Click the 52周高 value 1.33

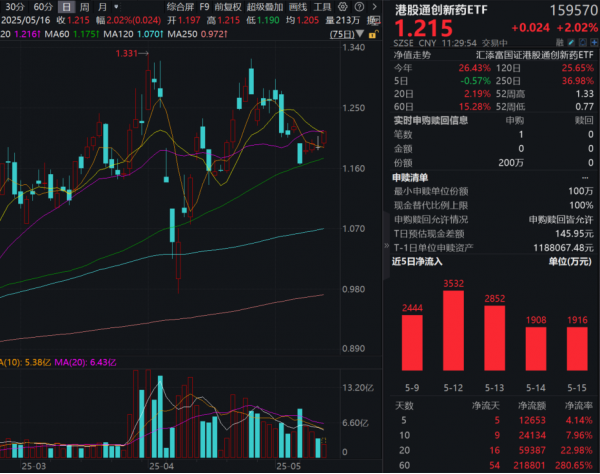click(x=585, y=94)
